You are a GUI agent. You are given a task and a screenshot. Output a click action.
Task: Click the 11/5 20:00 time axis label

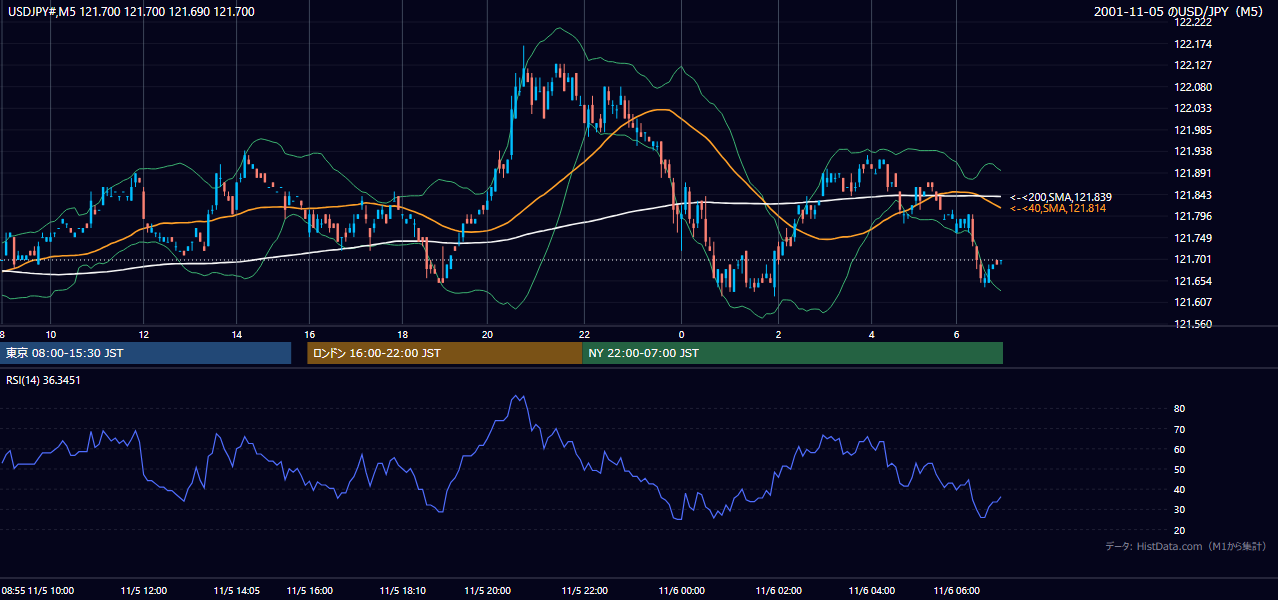(x=488, y=590)
